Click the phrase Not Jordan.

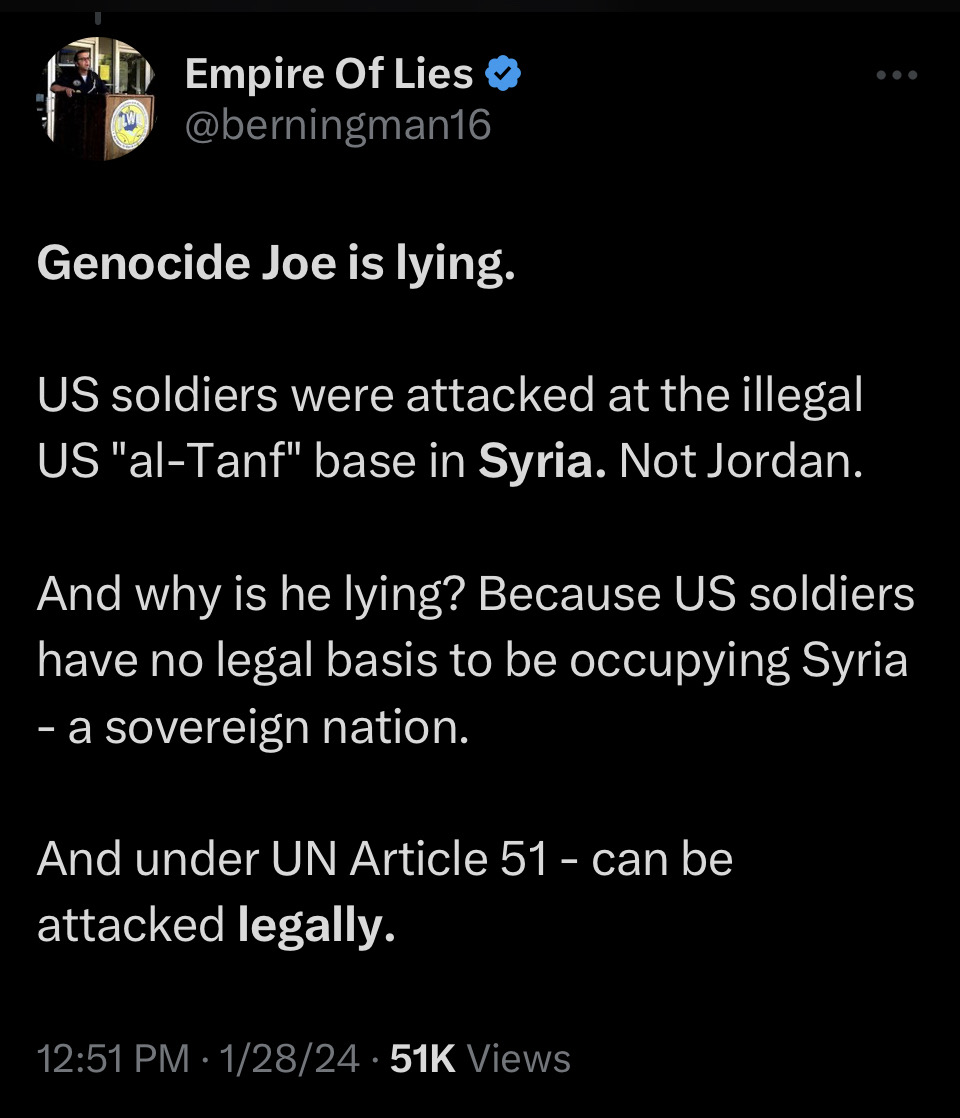(741, 461)
